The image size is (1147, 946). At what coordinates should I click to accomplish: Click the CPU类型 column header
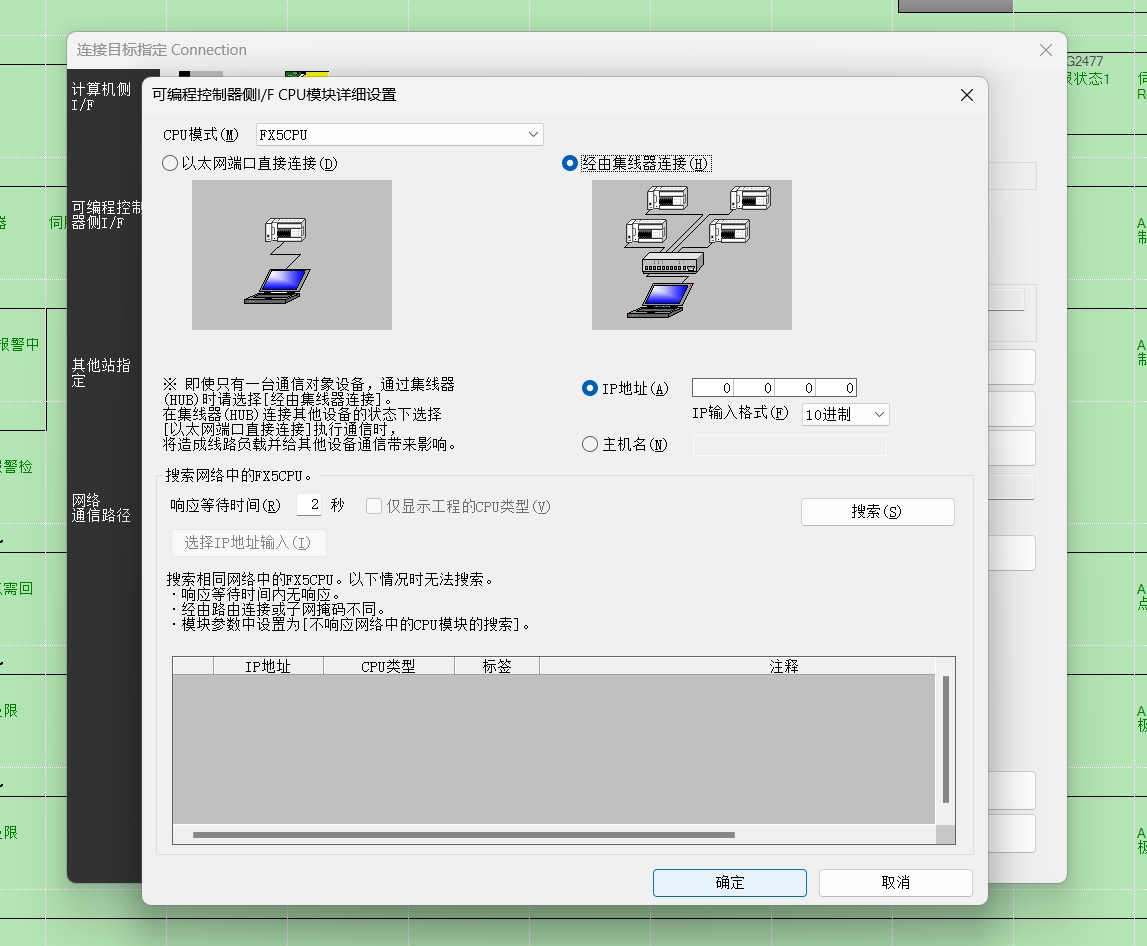point(388,666)
